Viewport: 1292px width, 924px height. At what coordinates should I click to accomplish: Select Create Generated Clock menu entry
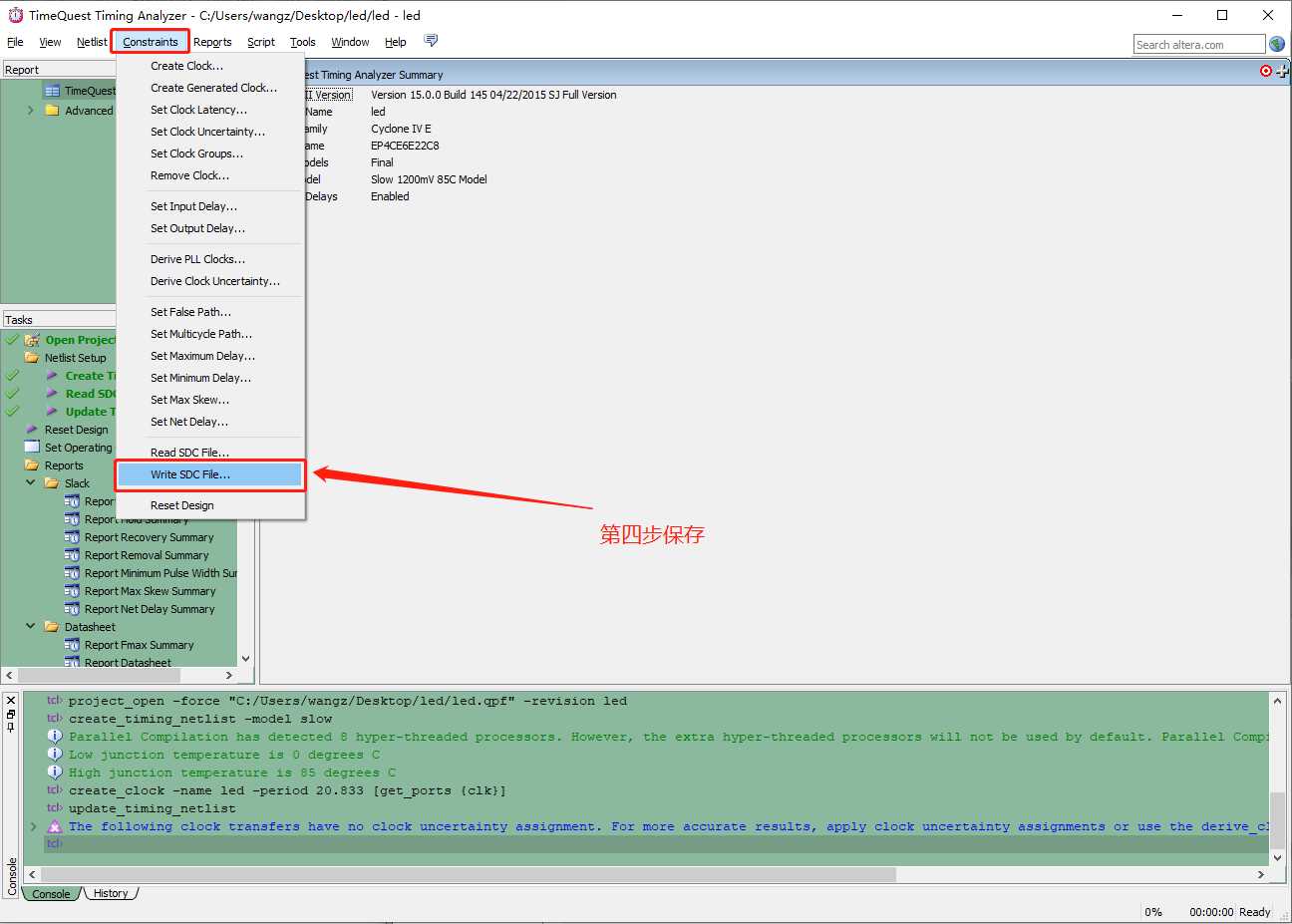pos(210,88)
